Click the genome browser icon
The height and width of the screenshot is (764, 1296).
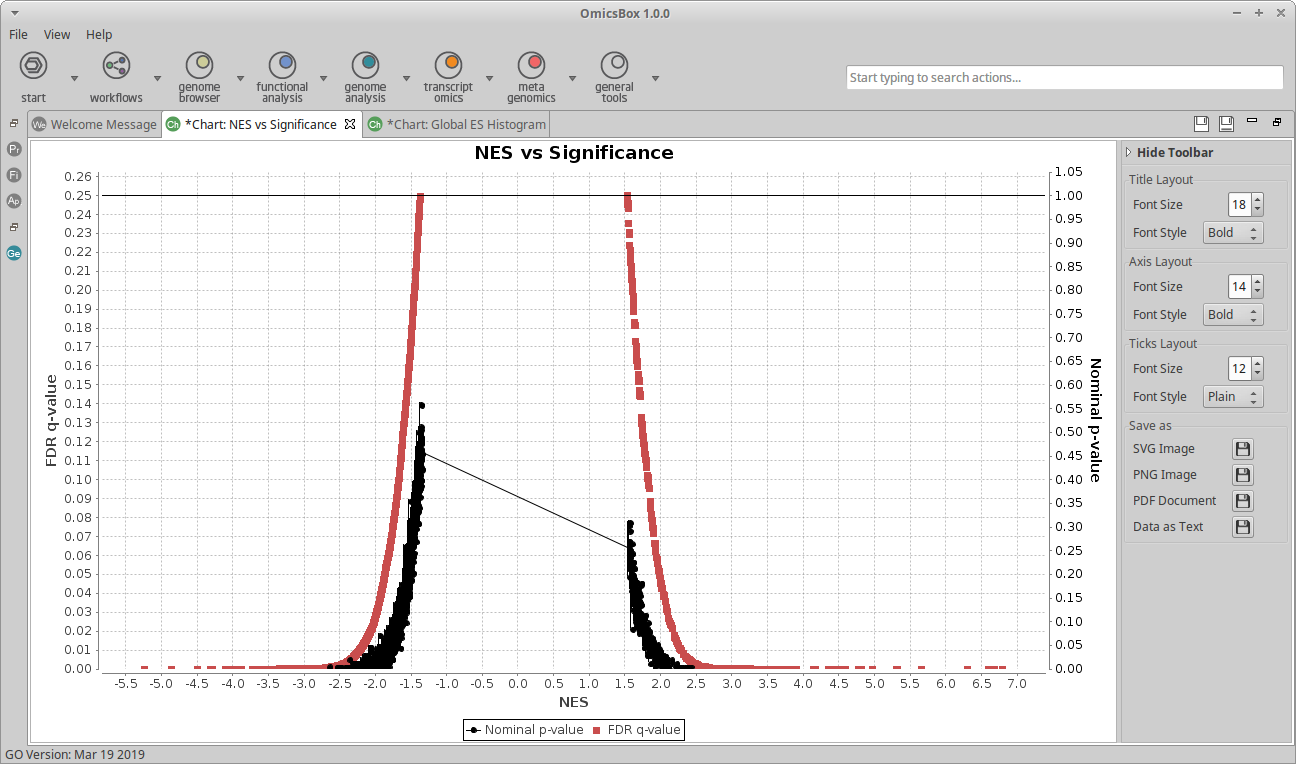click(199, 66)
